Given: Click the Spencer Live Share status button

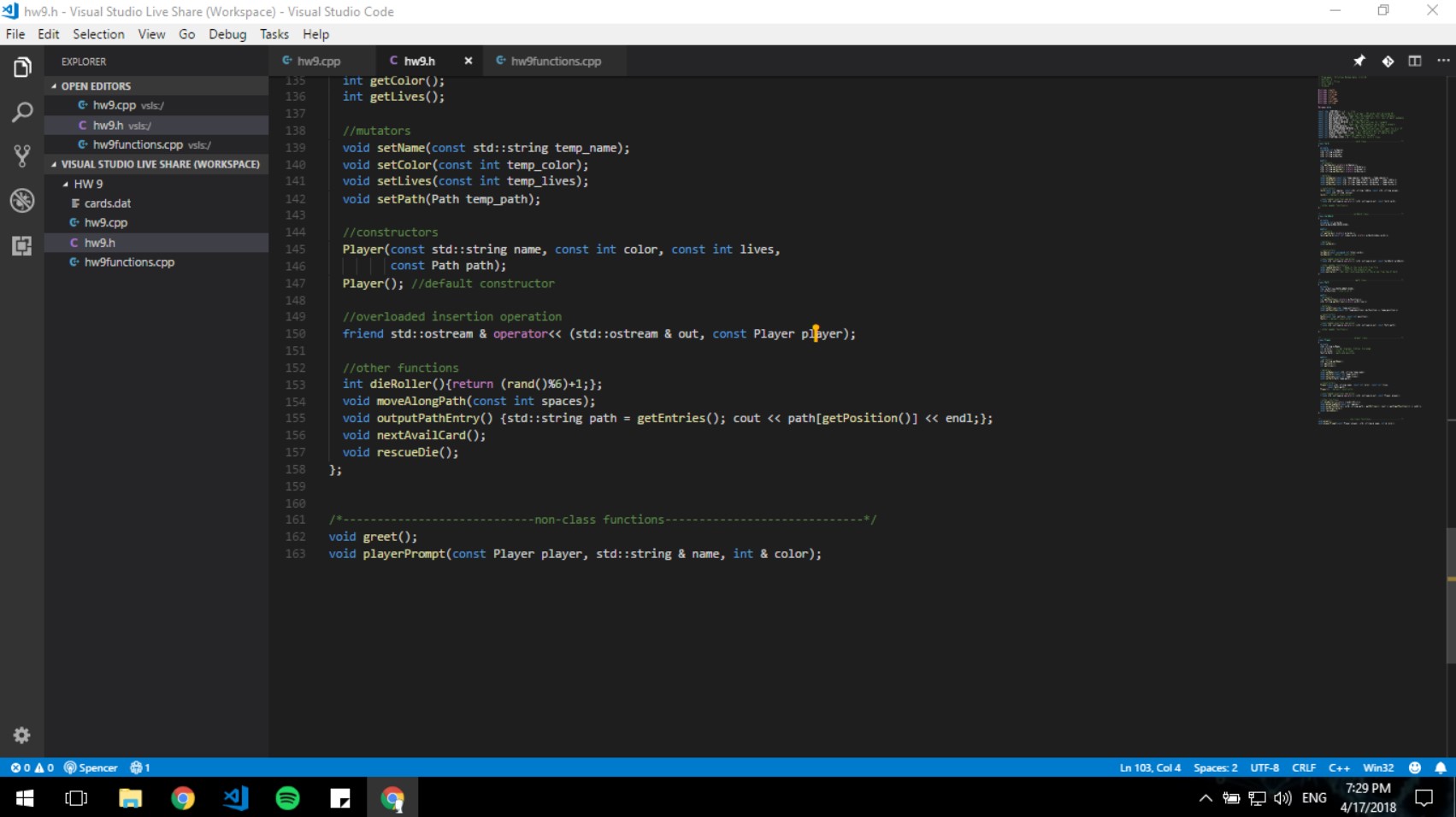Looking at the screenshot, I should point(92,767).
